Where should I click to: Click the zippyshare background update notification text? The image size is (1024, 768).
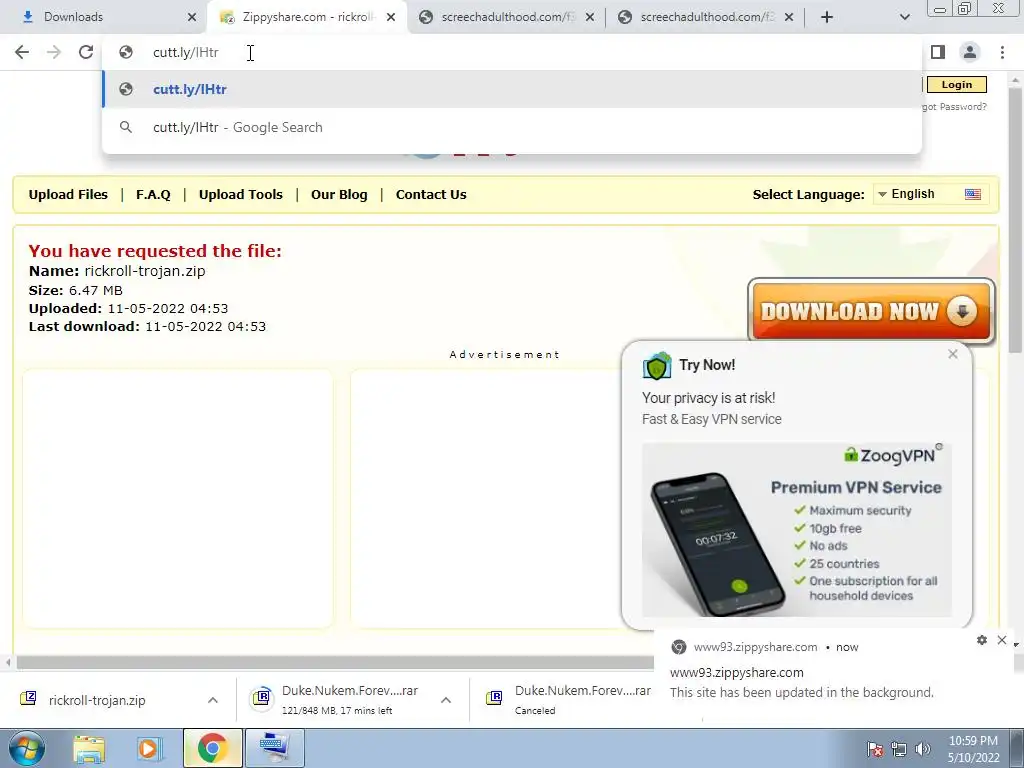tap(801, 692)
